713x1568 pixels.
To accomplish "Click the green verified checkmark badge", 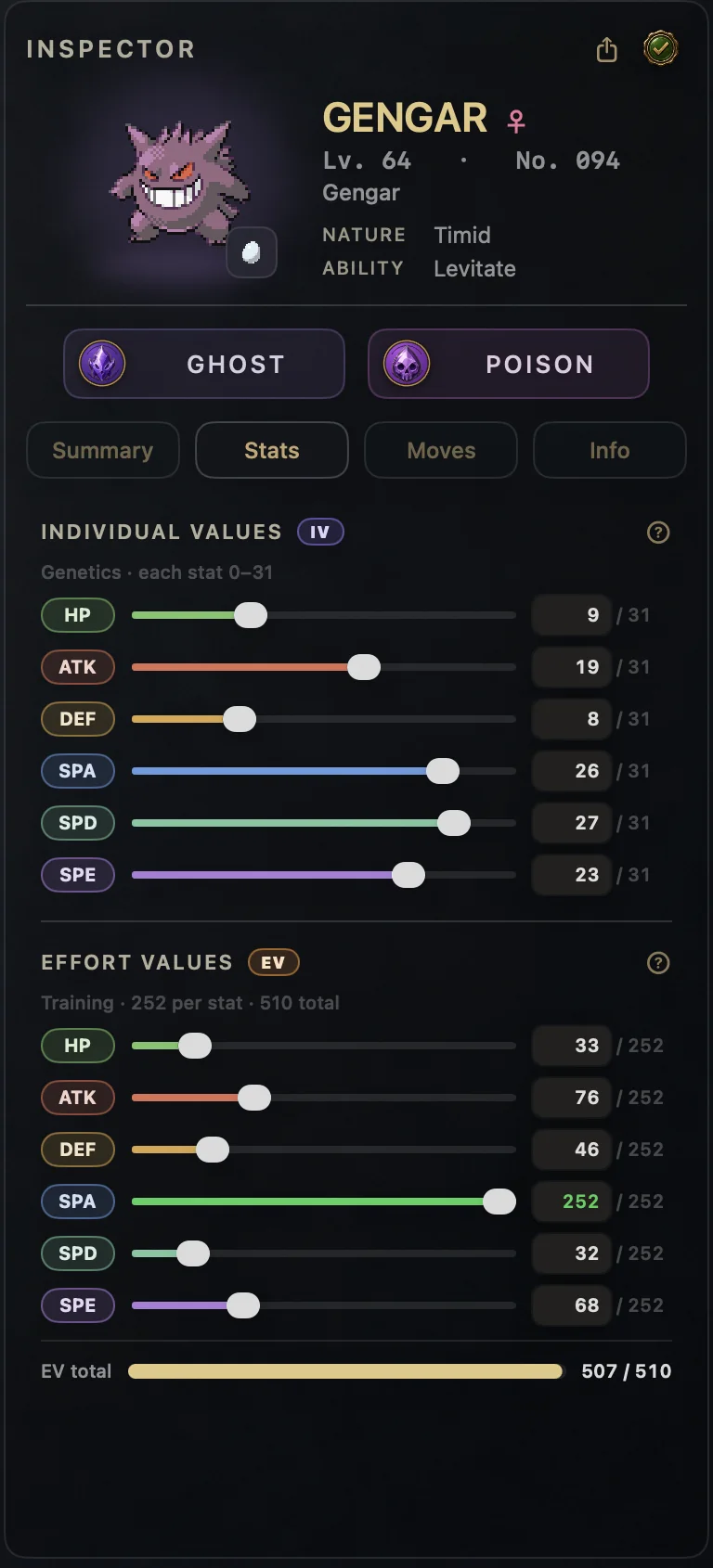I will (660, 48).
